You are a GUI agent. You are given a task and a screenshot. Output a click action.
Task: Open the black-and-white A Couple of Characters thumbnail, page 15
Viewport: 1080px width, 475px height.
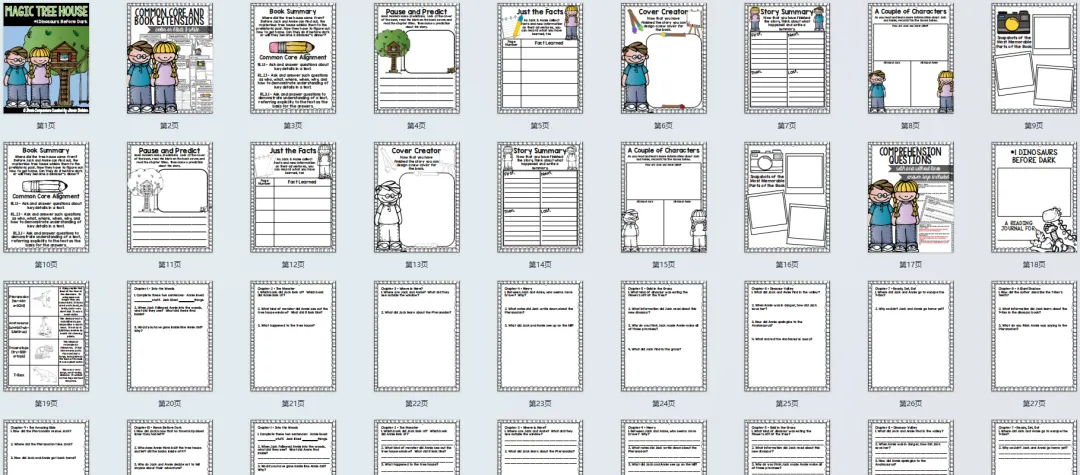663,198
